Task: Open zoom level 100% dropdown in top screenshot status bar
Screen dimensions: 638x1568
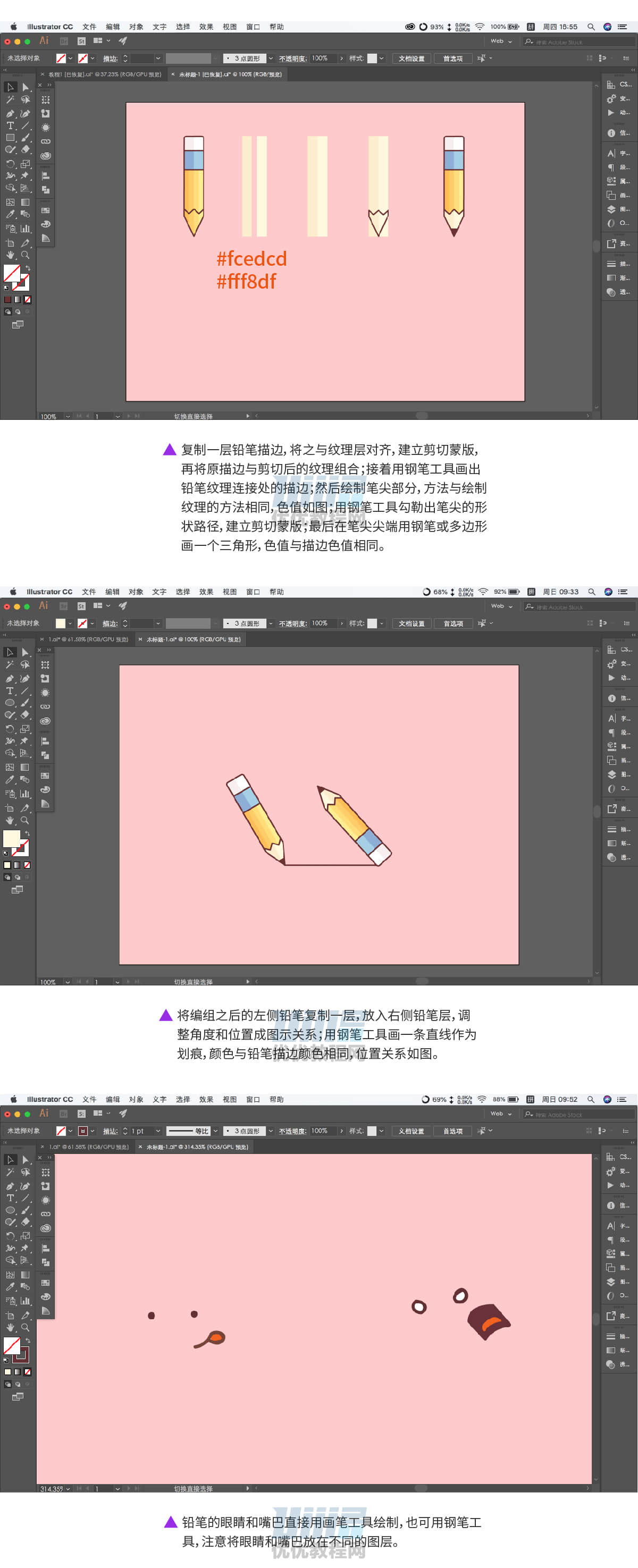Action: pyautogui.click(x=67, y=416)
